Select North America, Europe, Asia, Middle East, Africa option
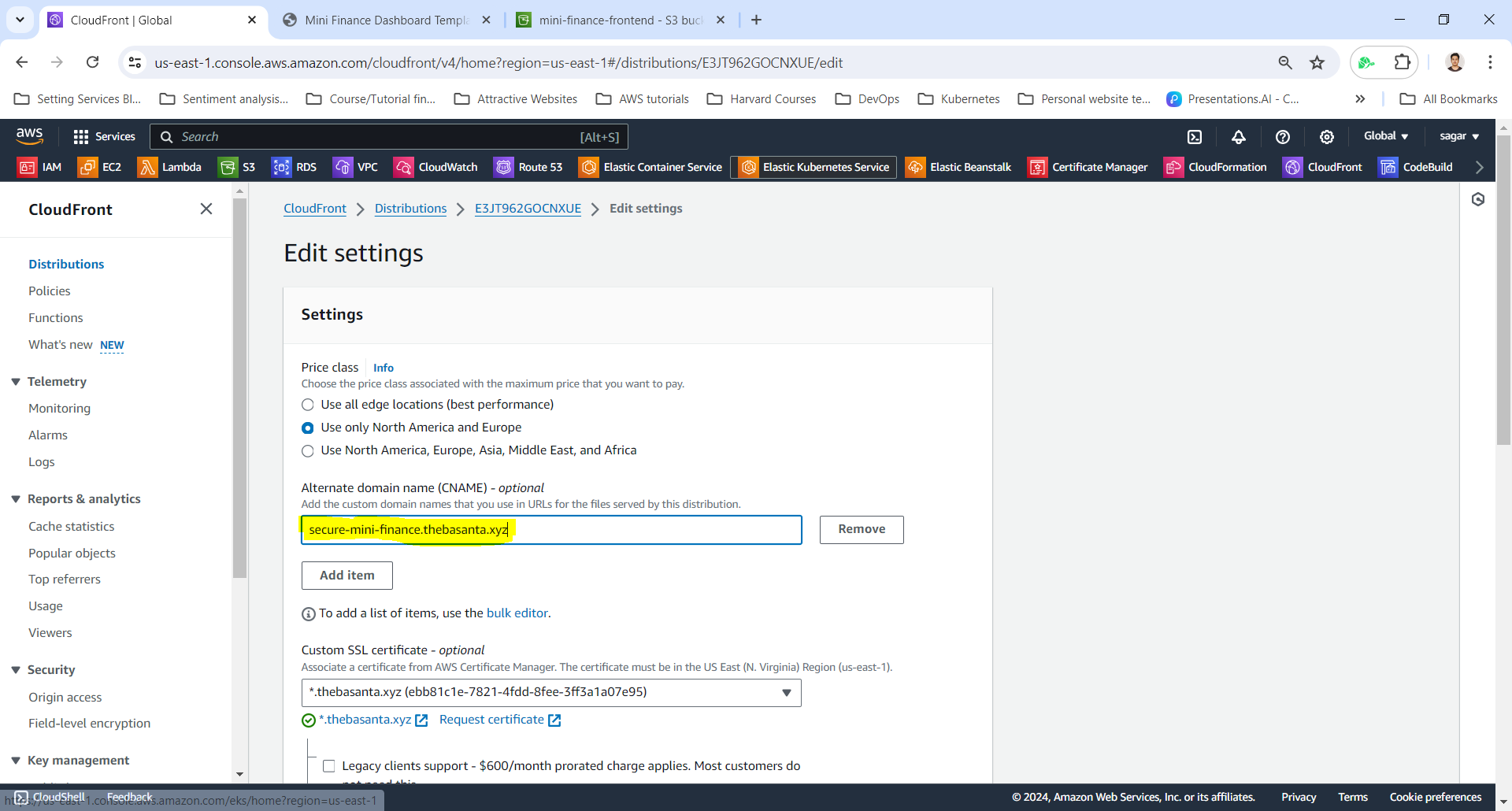This screenshot has height=811, width=1512. coord(308,450)
